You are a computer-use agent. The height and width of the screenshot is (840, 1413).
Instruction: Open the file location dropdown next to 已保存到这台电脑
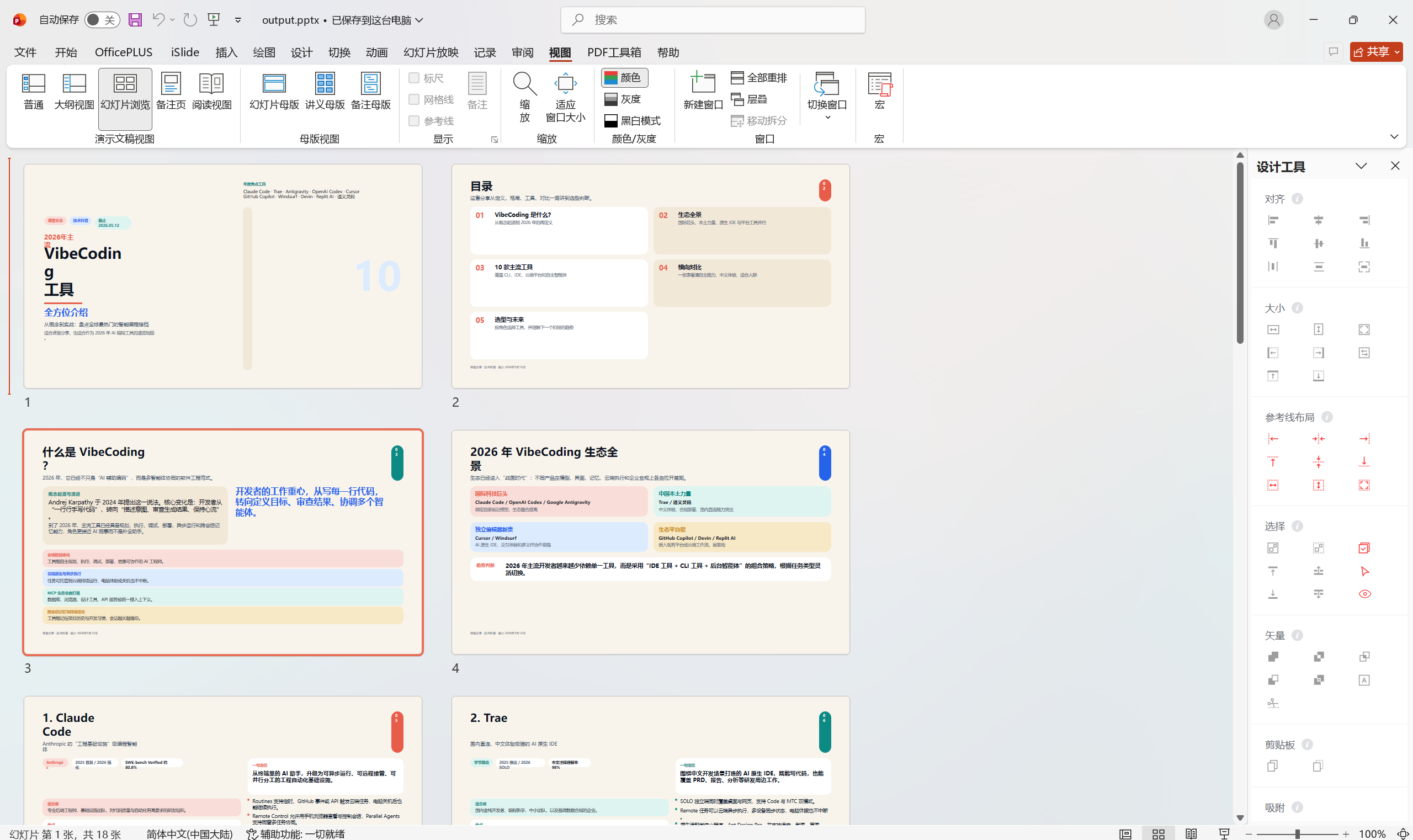[x=419, y=20]
